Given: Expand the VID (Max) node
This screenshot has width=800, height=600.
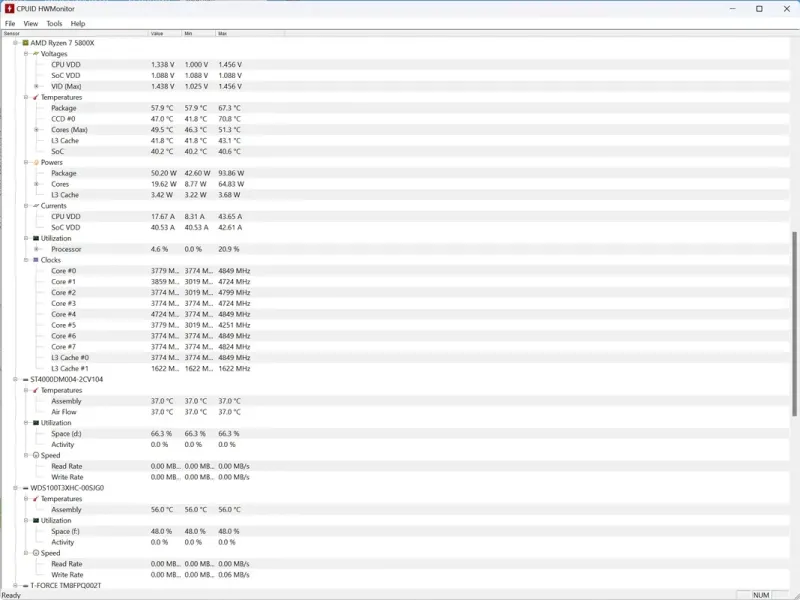Looking at the screenshot, I should click(36, 86).
